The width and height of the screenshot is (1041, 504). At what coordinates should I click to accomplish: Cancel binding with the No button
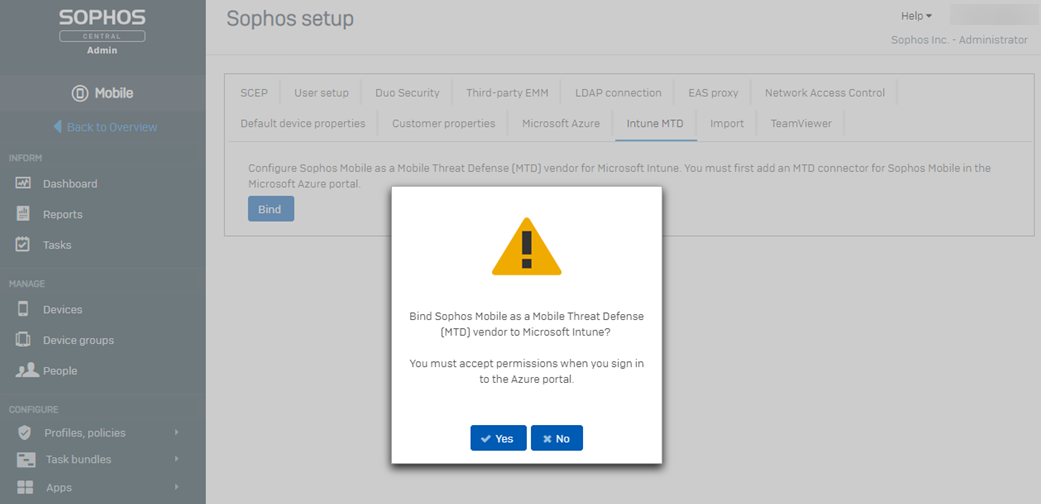tap(556, 438)
